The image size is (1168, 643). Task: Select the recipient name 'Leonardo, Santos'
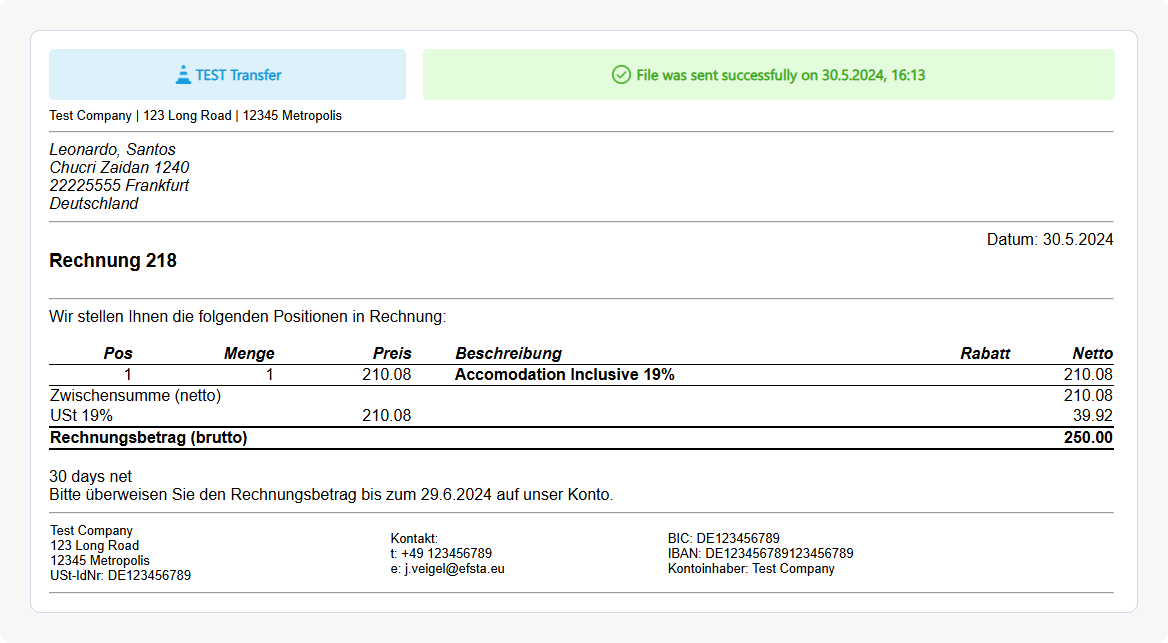(112, 148)
